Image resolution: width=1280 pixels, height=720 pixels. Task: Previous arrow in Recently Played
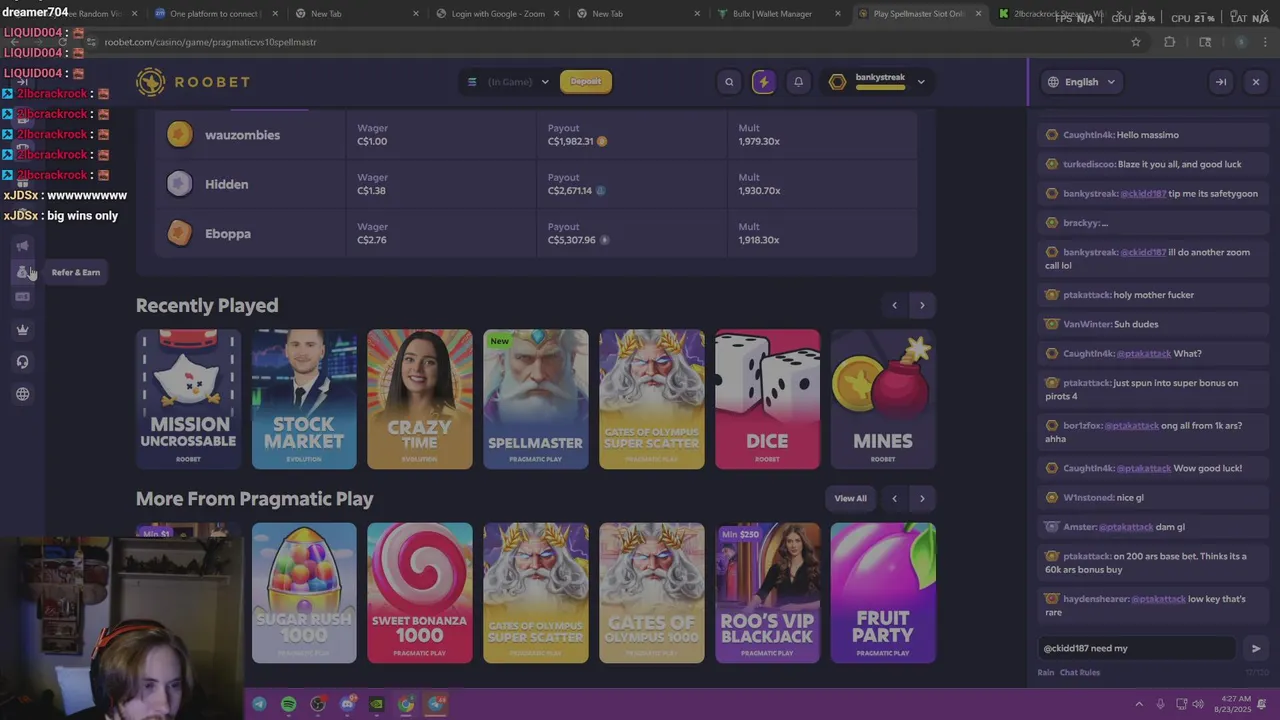point(894,305)
